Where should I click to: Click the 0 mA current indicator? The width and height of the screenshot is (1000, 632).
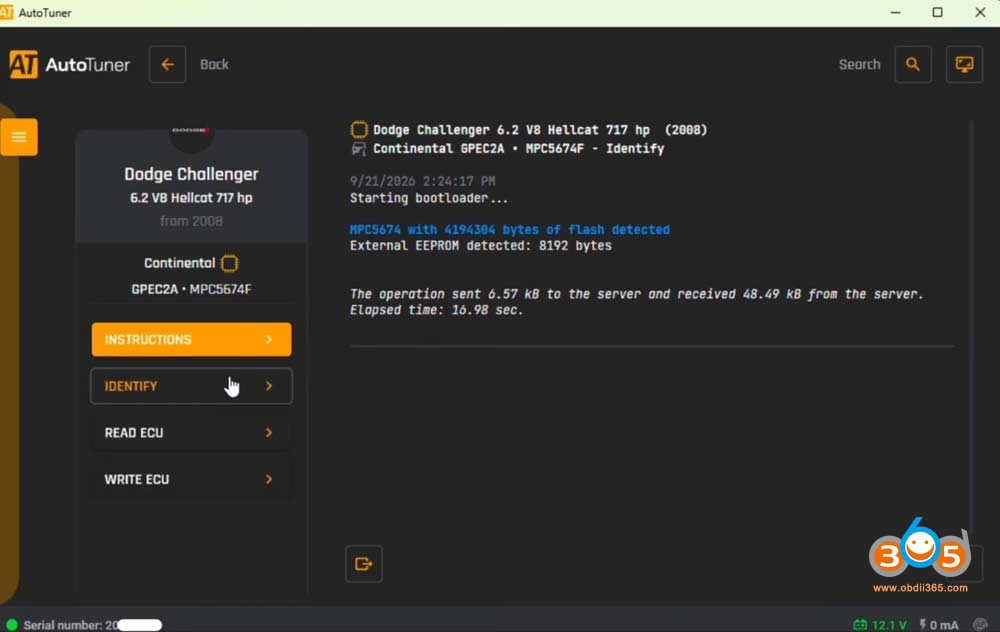[939, 625]
